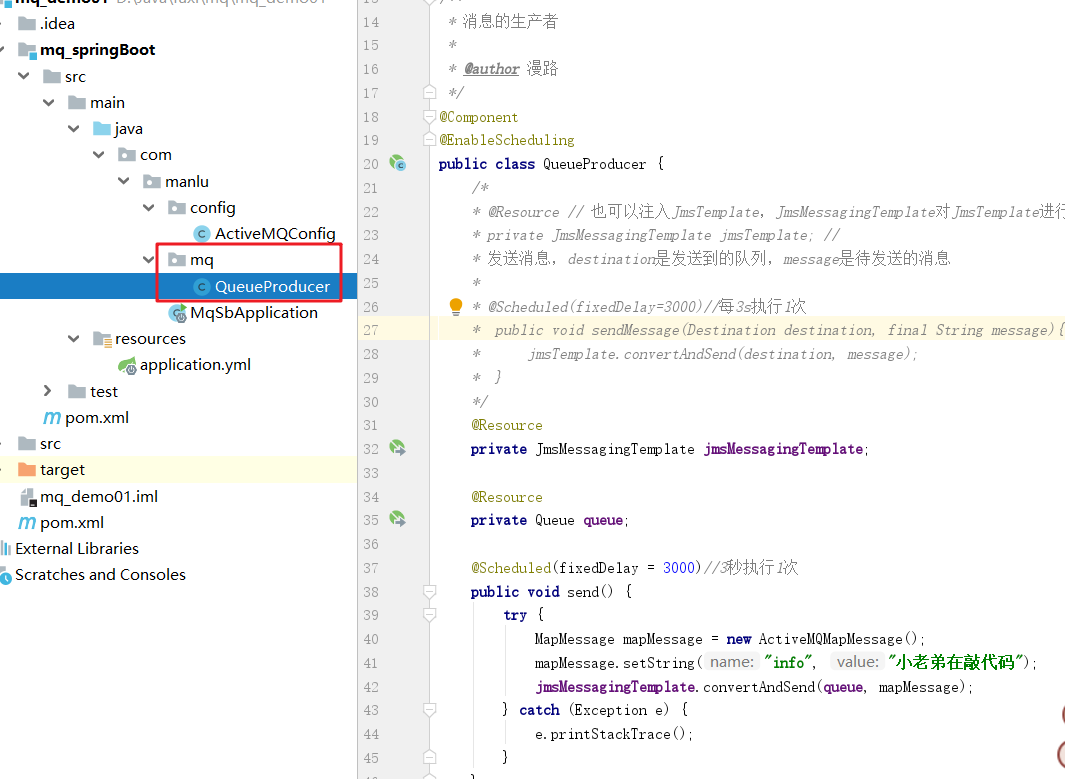Select the target folder row
This screenshot has width=1065, height=779.
[178, 470]
